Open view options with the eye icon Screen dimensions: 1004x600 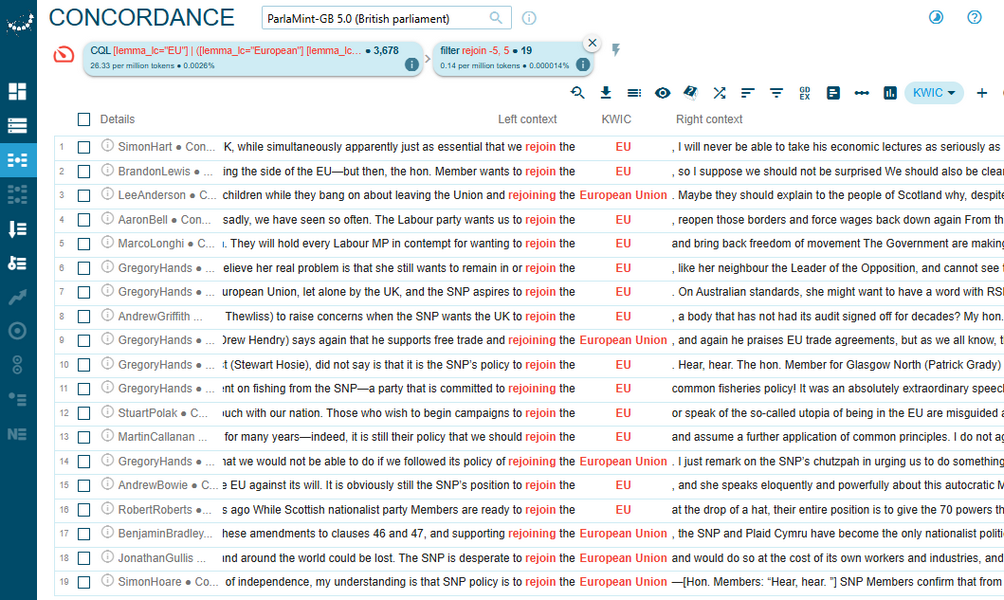tap(662, 92)
